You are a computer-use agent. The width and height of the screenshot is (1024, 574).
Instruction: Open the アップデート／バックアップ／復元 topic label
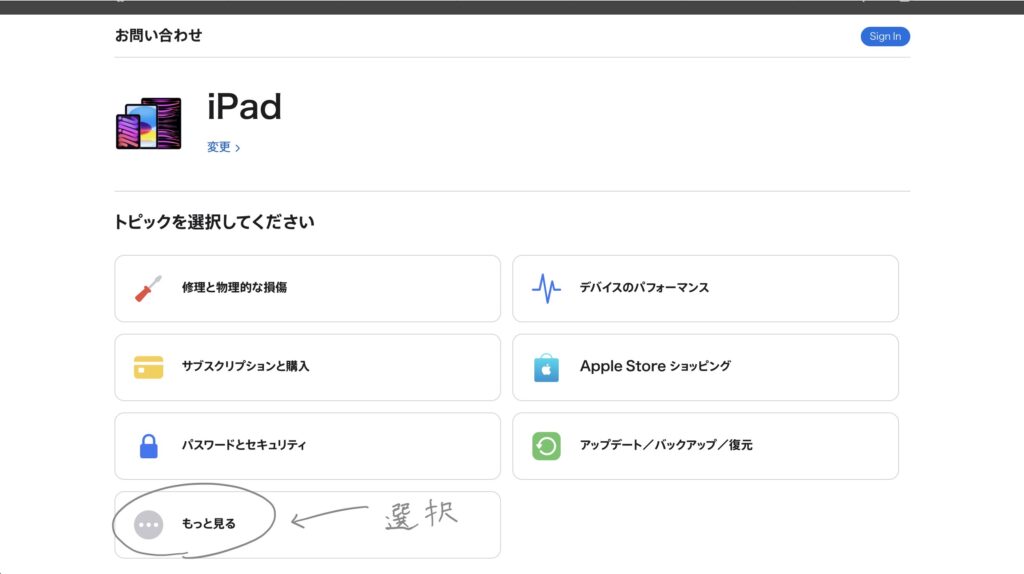(666, 445)
